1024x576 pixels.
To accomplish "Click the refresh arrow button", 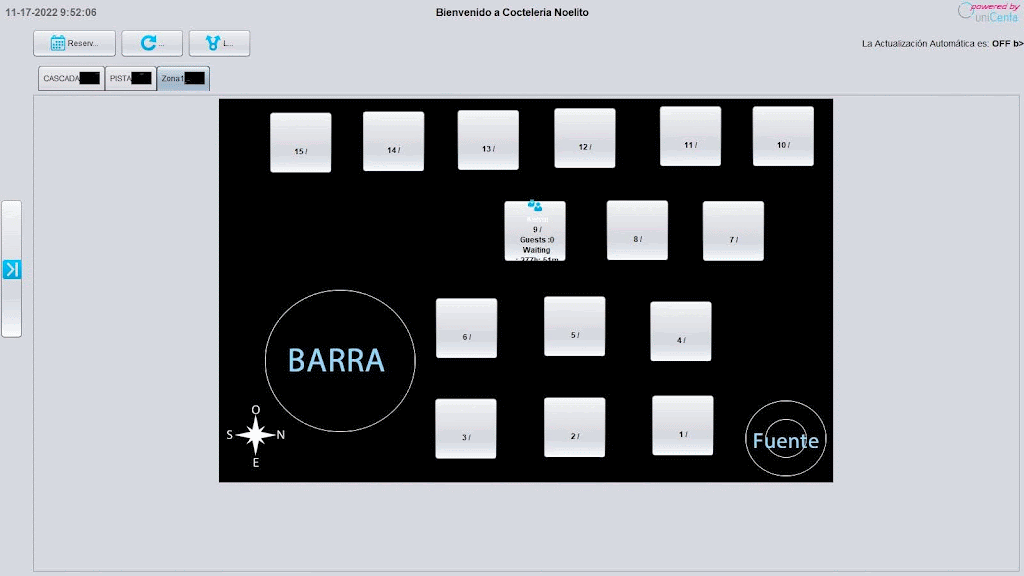I will click(151, 43).
